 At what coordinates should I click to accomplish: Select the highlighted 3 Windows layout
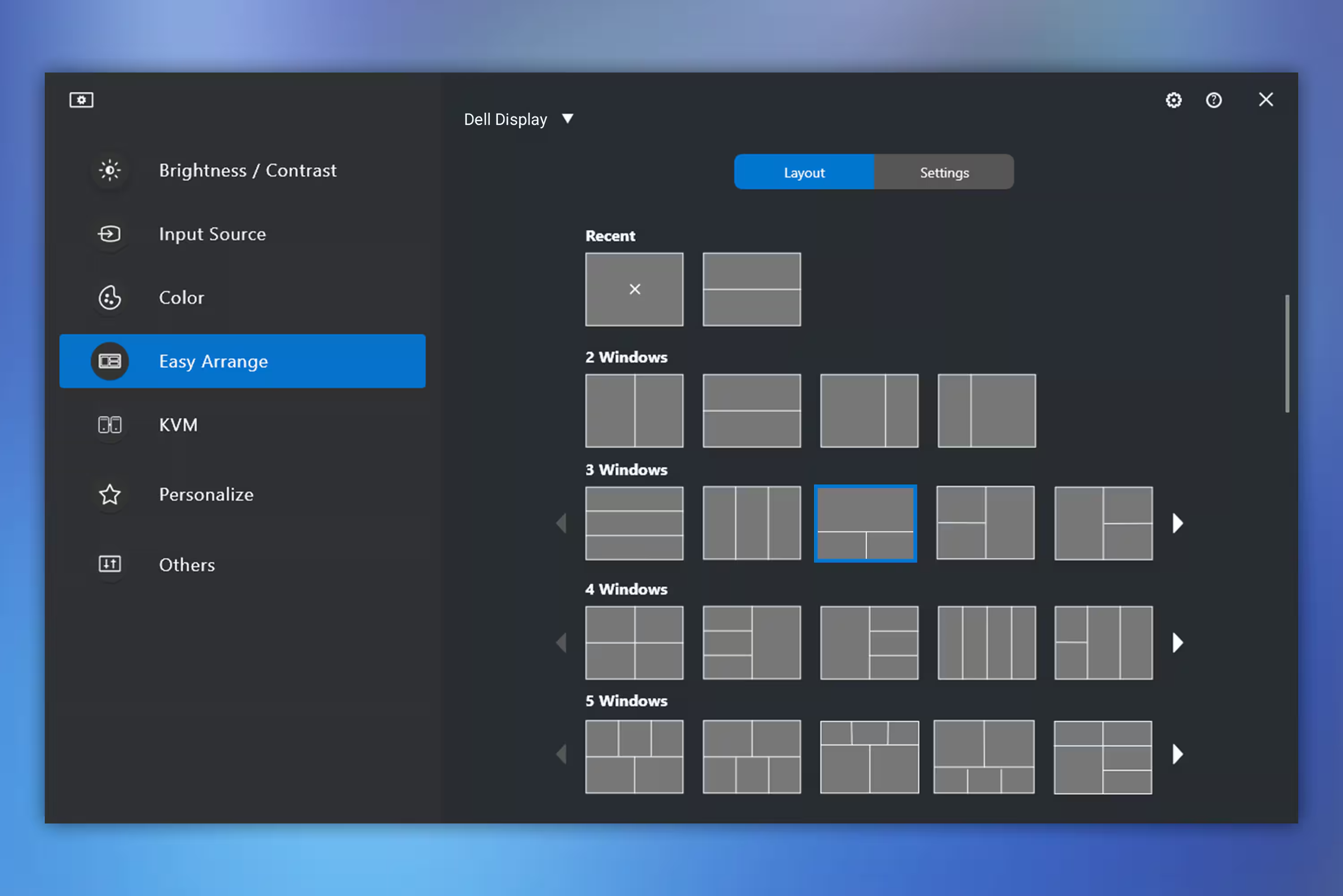coord(866,522)
